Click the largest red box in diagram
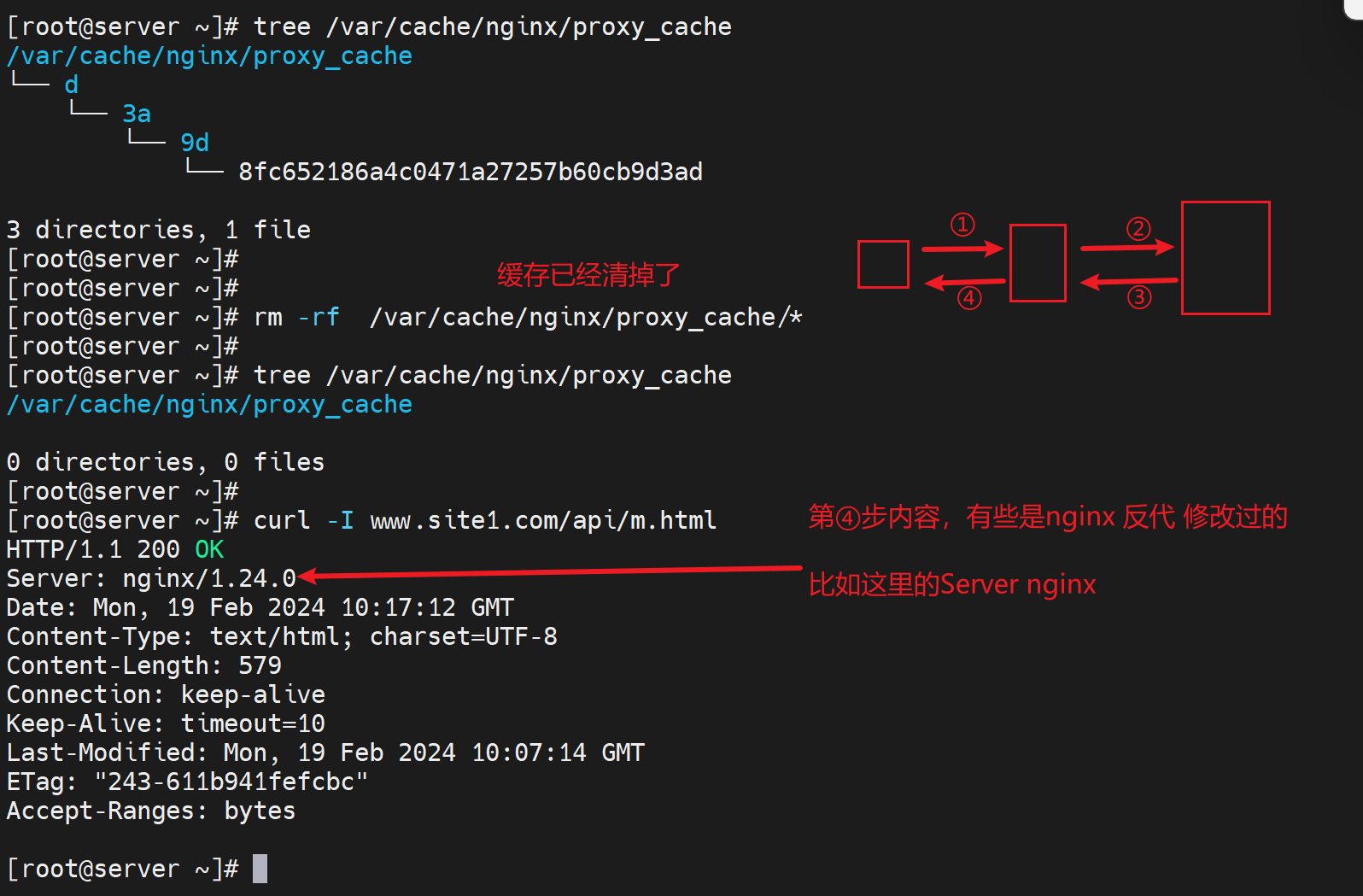 (1226, 258)
